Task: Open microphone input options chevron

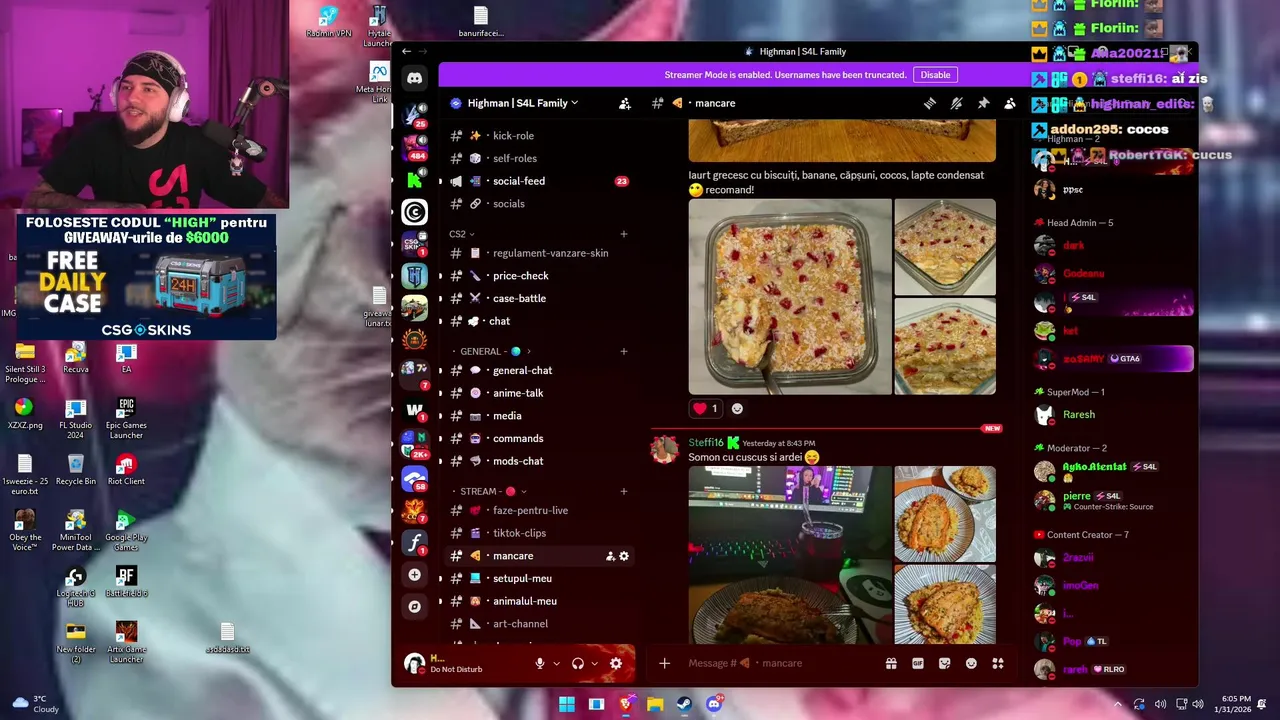Action: [557, 663]
